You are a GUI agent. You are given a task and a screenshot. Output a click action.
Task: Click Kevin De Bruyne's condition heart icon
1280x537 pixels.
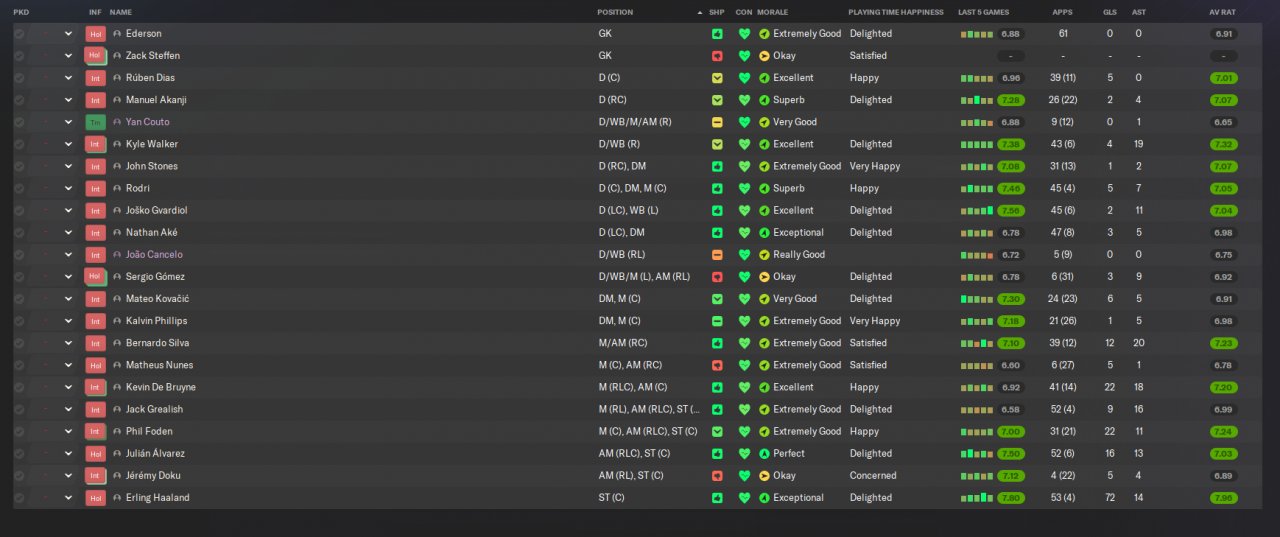tap(744, 387)
